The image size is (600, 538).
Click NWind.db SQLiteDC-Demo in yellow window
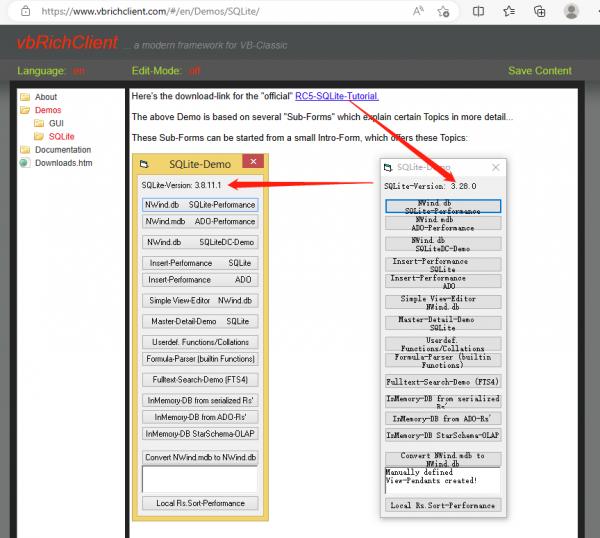200,242
